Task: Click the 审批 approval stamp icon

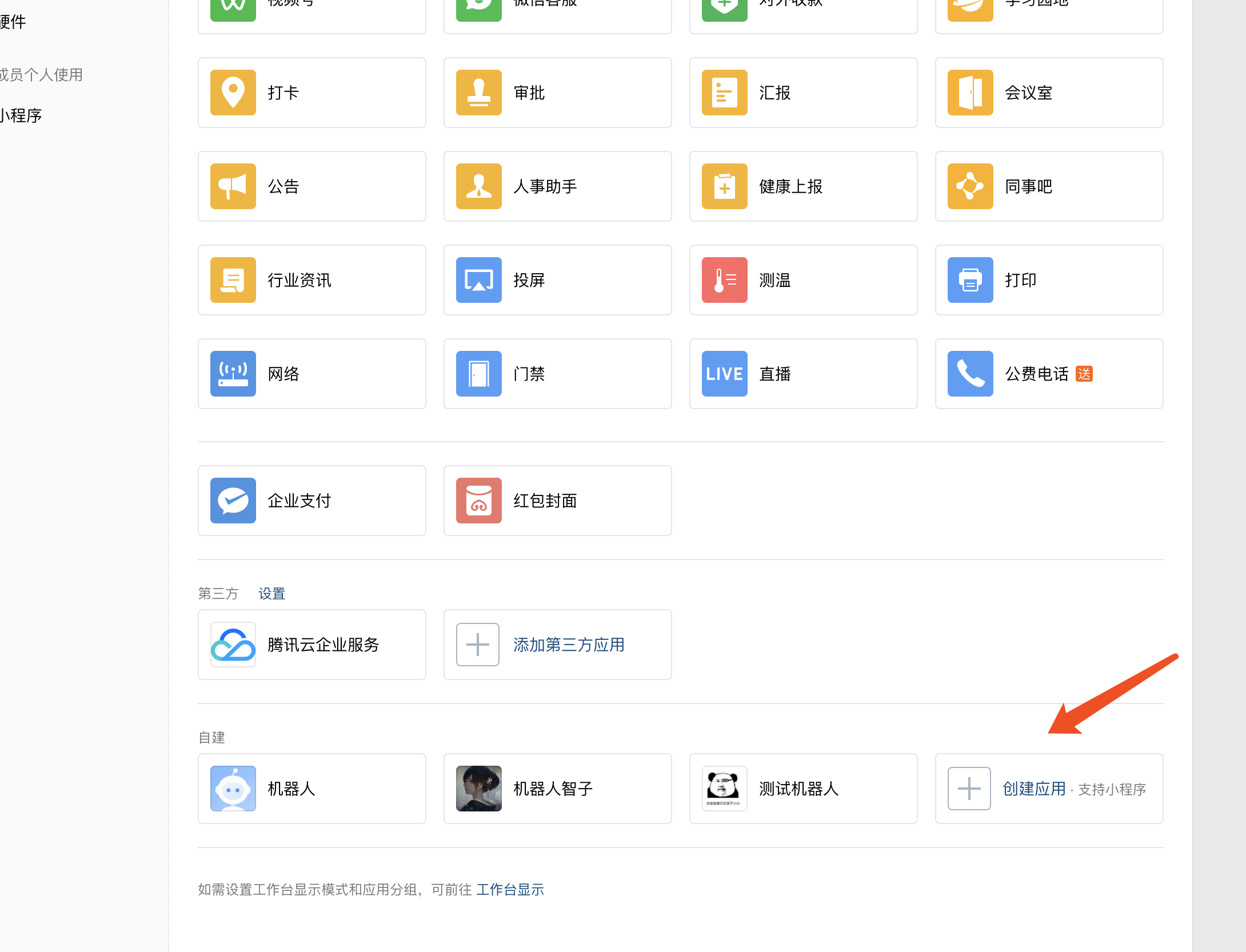Action: [x=478, y=93]
